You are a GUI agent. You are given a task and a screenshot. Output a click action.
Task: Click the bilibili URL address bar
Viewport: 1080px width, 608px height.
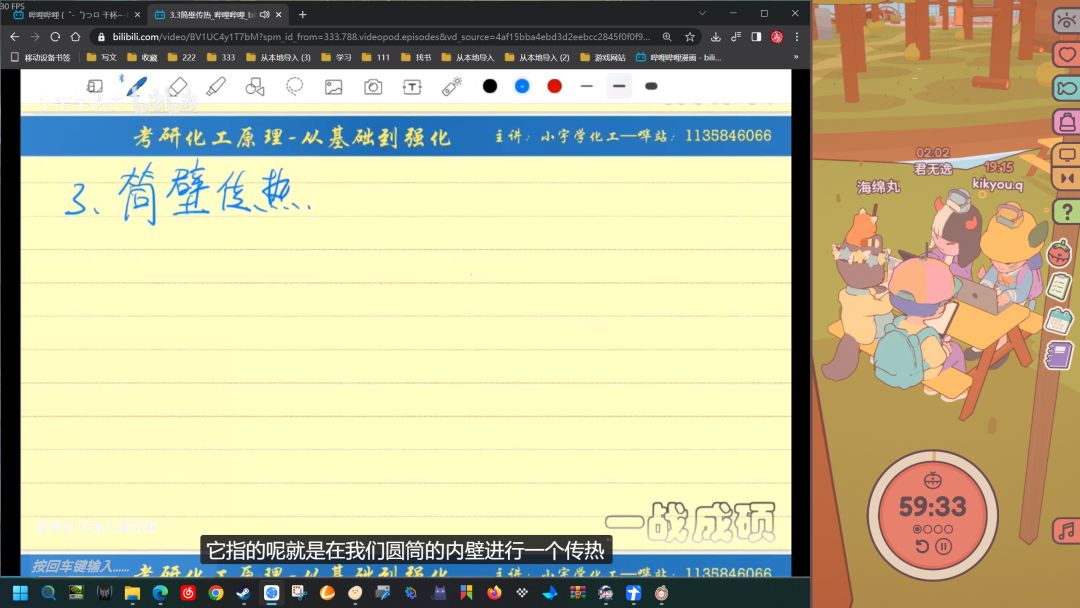(x=381, y=36)
